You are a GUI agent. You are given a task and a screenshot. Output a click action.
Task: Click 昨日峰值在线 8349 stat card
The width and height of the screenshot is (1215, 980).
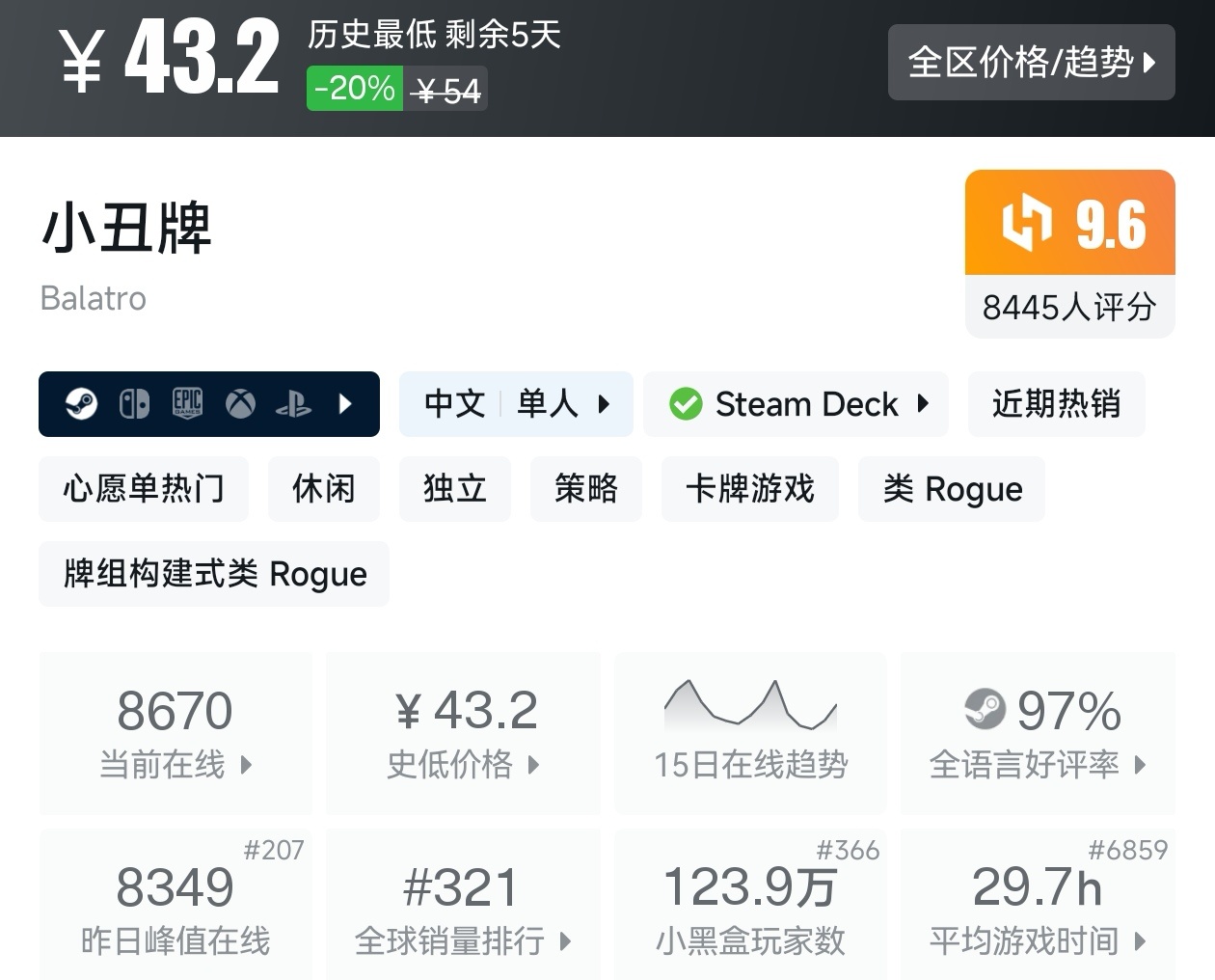[175, 905]
